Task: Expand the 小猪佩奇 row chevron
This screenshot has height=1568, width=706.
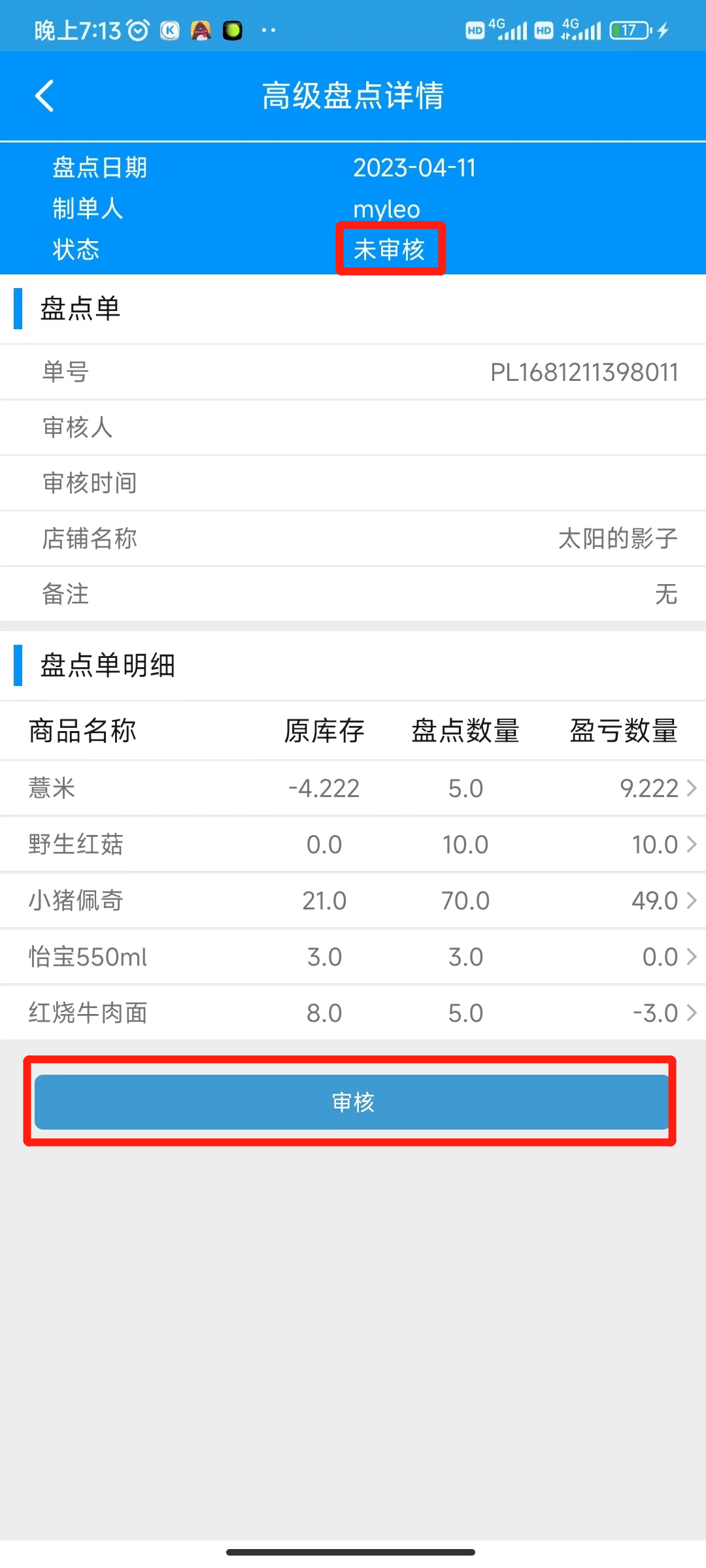Action: coord(692,900)
